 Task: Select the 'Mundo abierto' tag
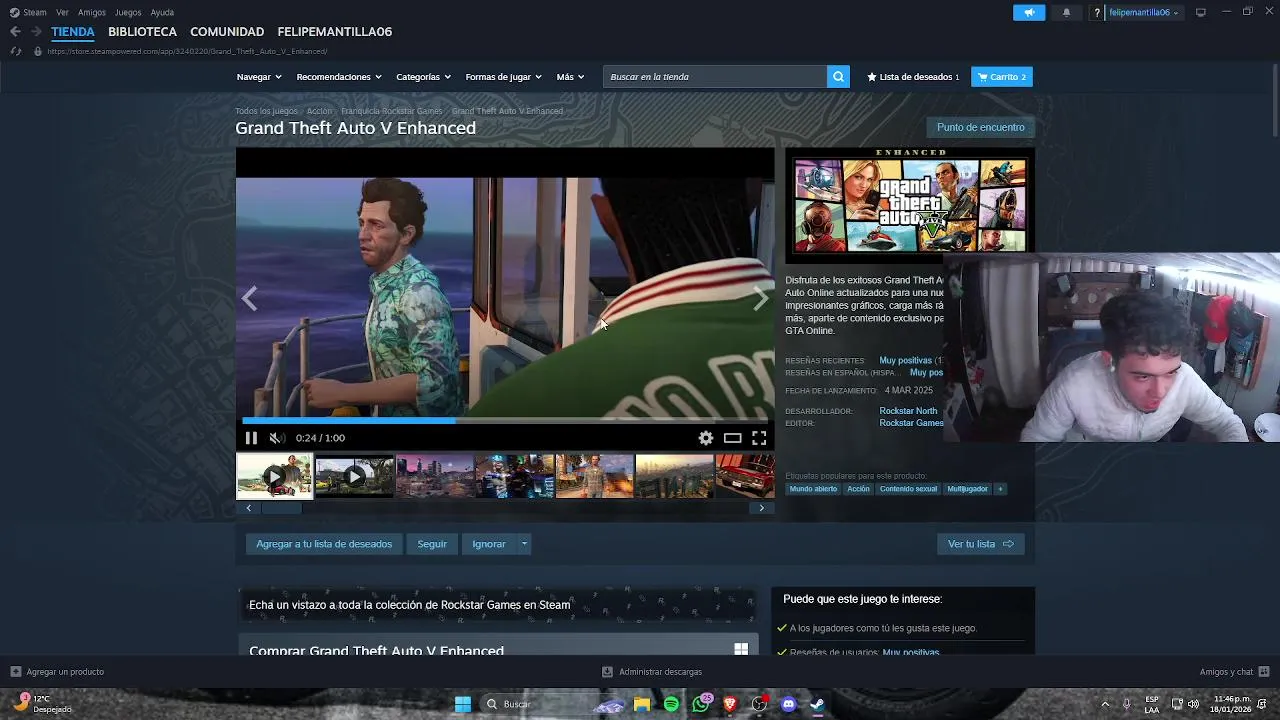[x=813, y=489]
